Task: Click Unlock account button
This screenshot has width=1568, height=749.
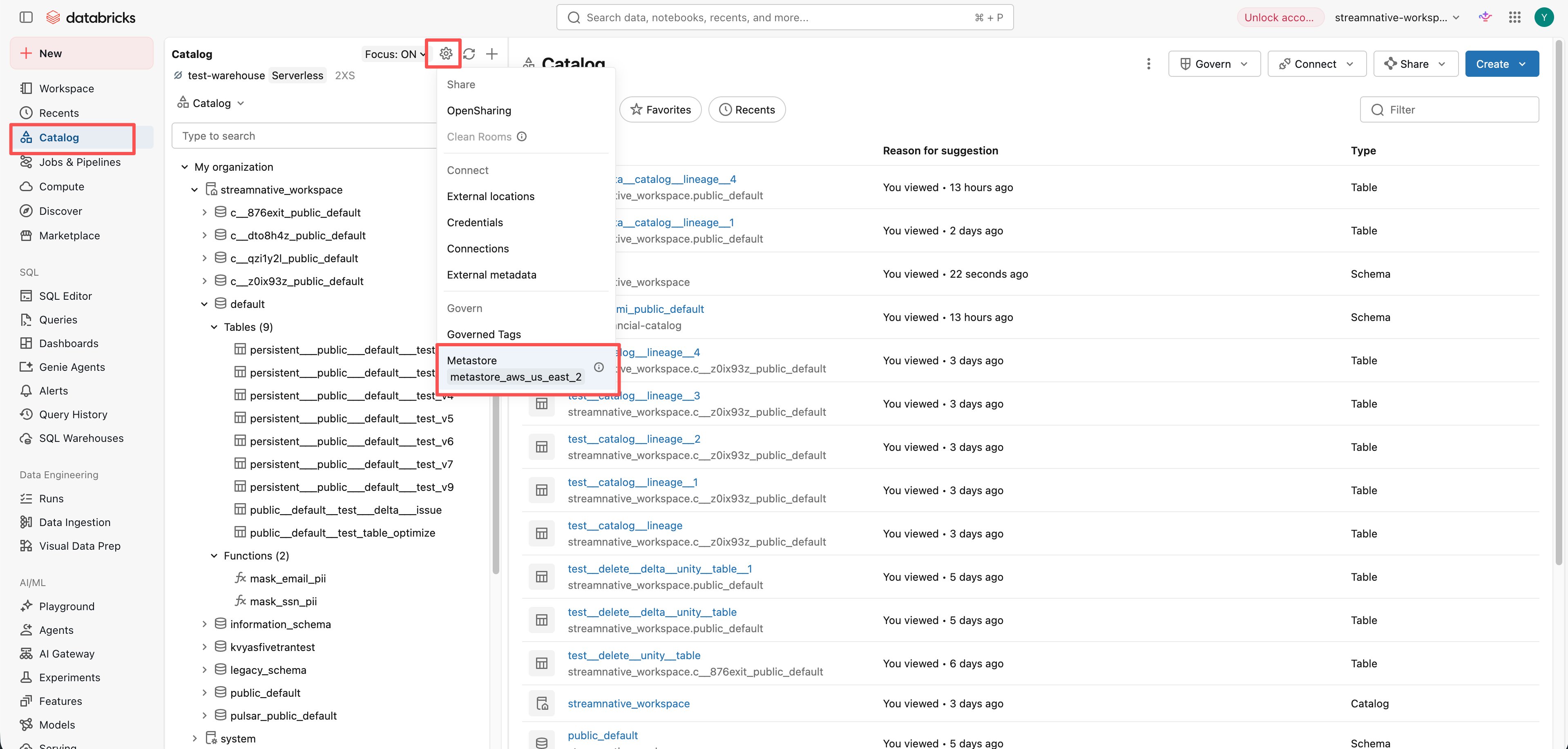Action: [x=1280, y=17]
